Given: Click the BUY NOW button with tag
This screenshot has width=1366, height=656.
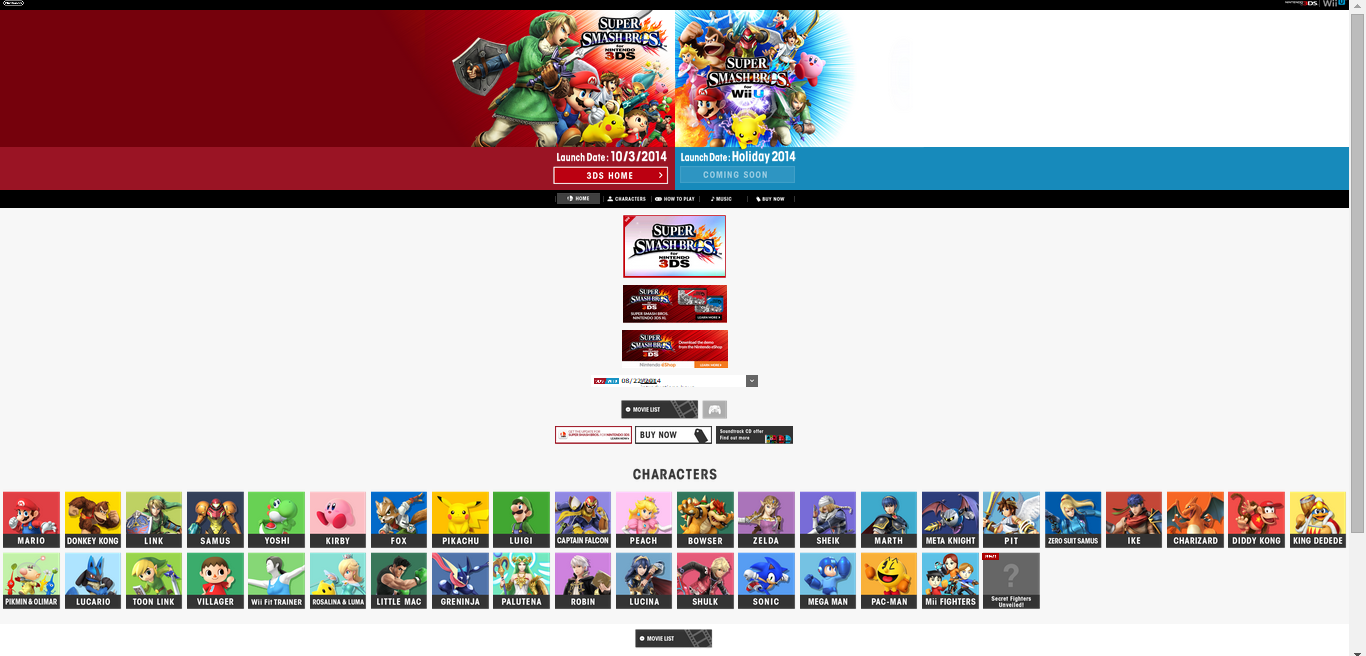Looking at the screenshot, I should point(673,435).
